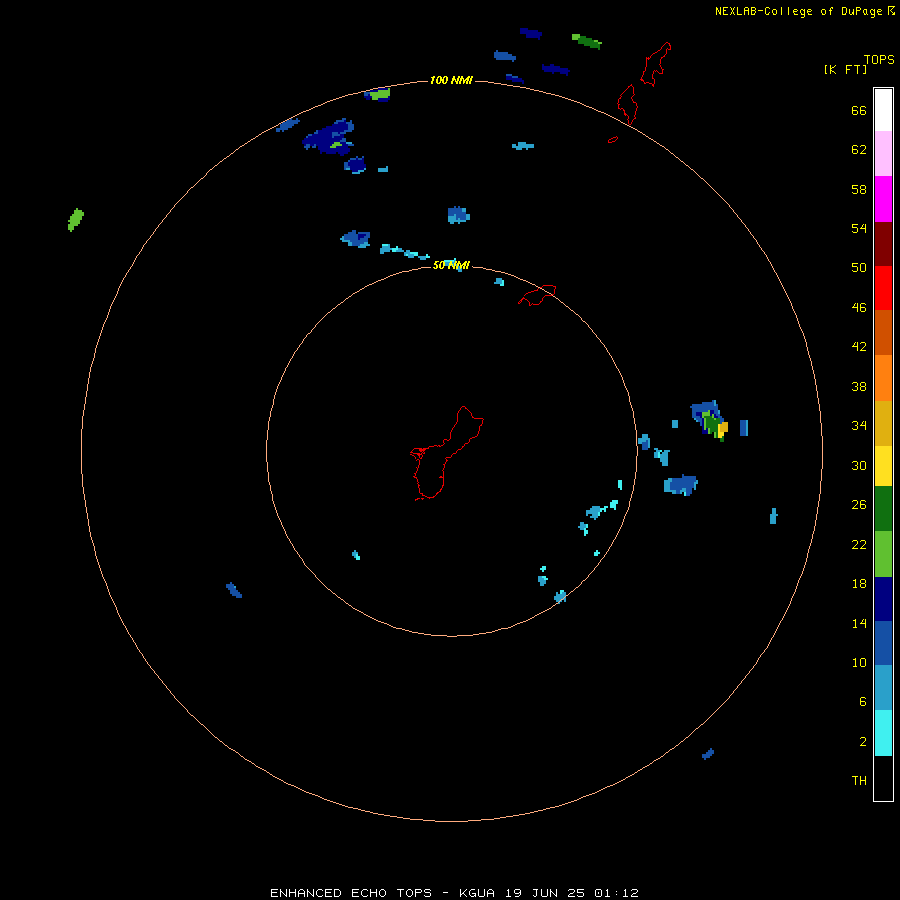
Task: Select the dark green legend segment
Action: pos(883,509)
